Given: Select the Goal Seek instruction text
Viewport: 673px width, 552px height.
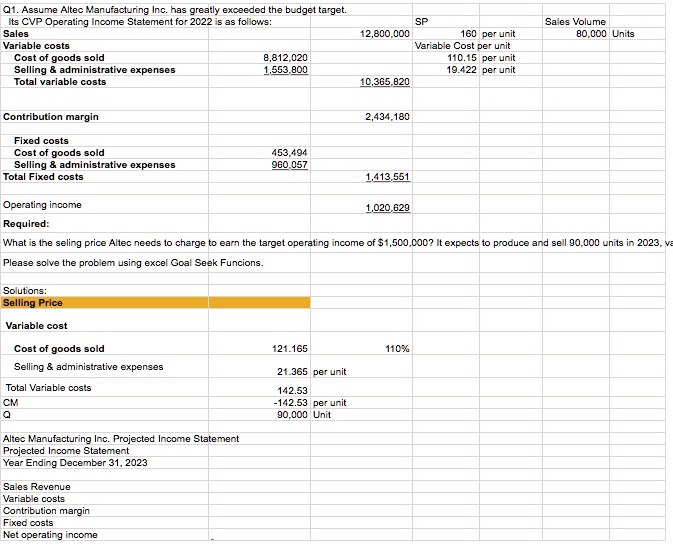Looking at the screenshot, I should coord(133,263).
